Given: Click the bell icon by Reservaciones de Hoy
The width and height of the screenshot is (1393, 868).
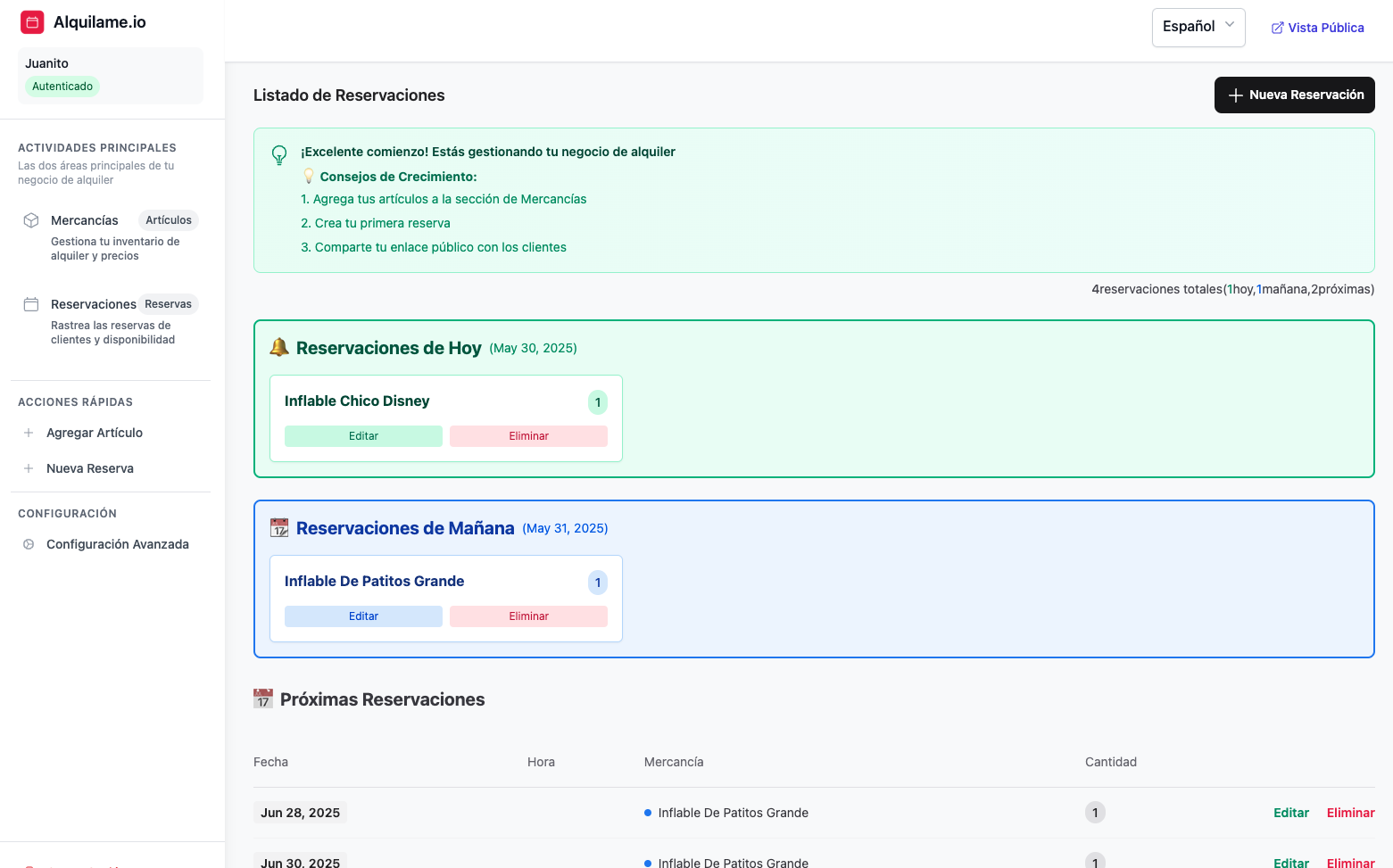Looking at the screenshot, I should tap(279, 347).
